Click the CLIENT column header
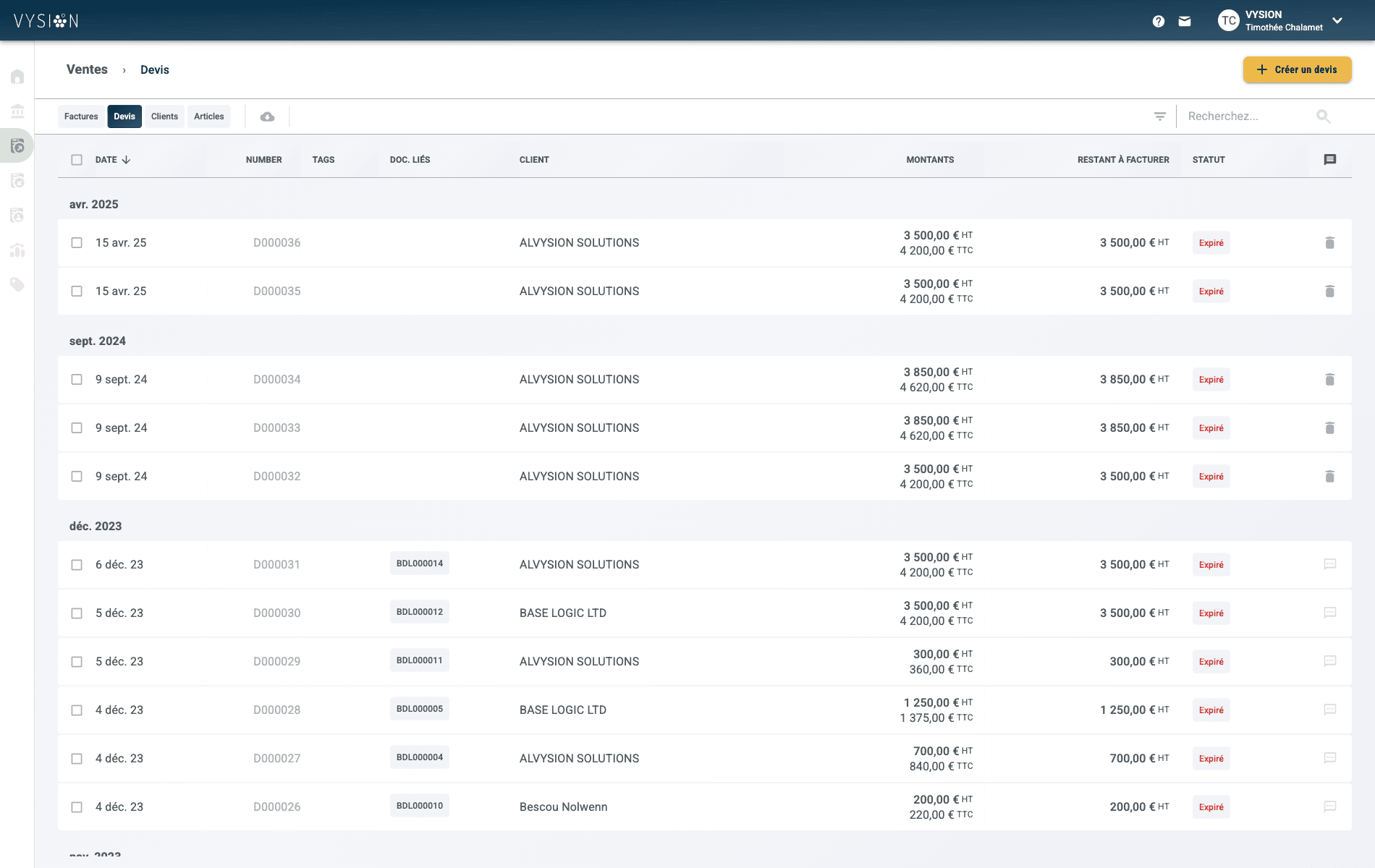The image size is (1375, 868). (534, 160)
